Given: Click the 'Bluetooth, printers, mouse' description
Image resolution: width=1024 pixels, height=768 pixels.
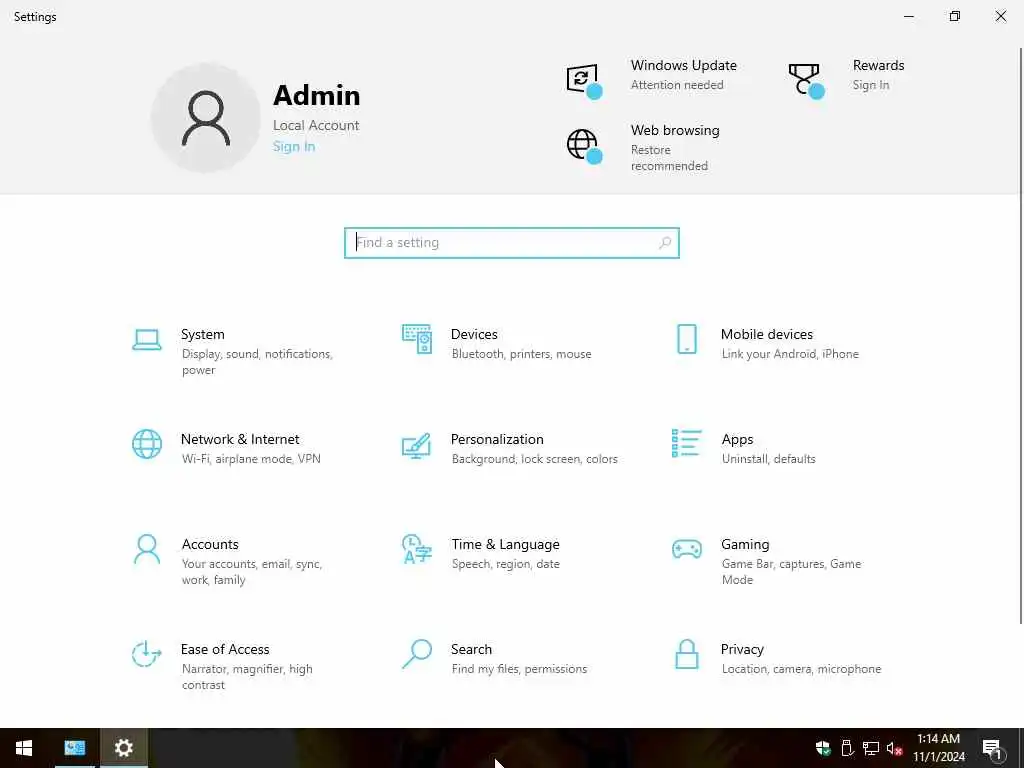Looking at the screenshot, I should pyautogui.click(x=521, y=354).
